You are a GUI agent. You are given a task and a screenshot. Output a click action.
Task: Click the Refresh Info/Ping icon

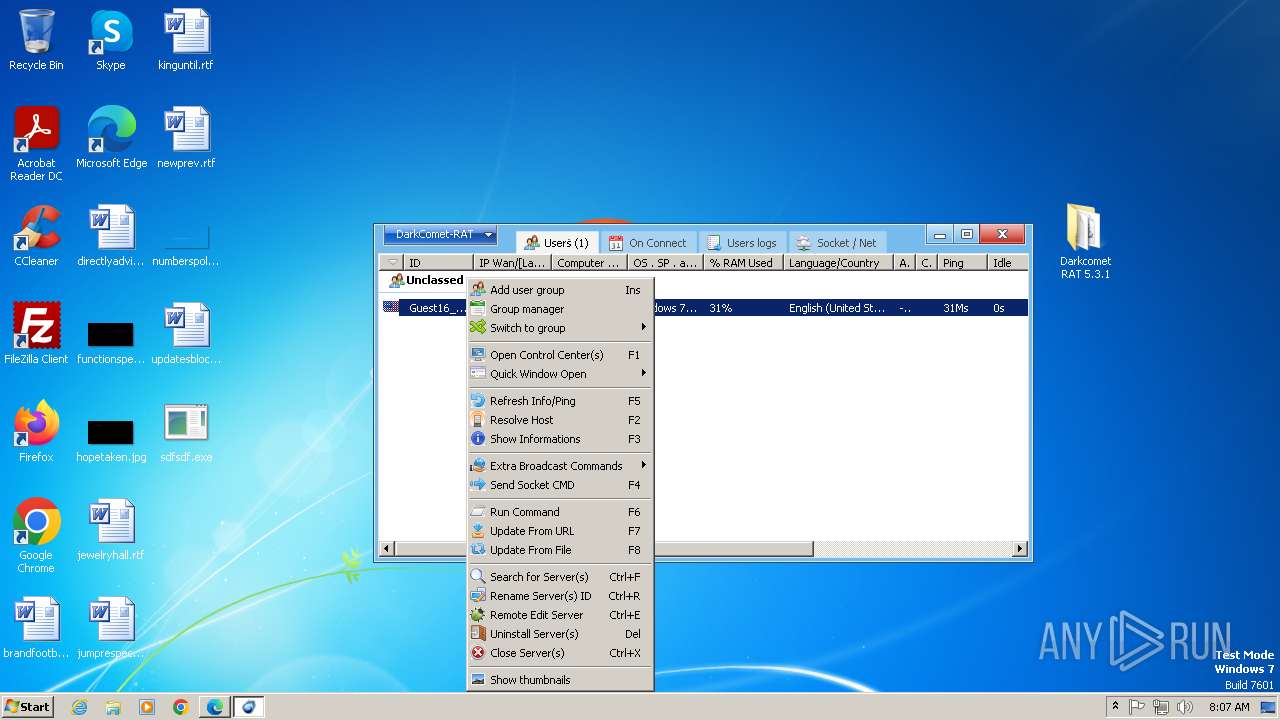point(478,401)
